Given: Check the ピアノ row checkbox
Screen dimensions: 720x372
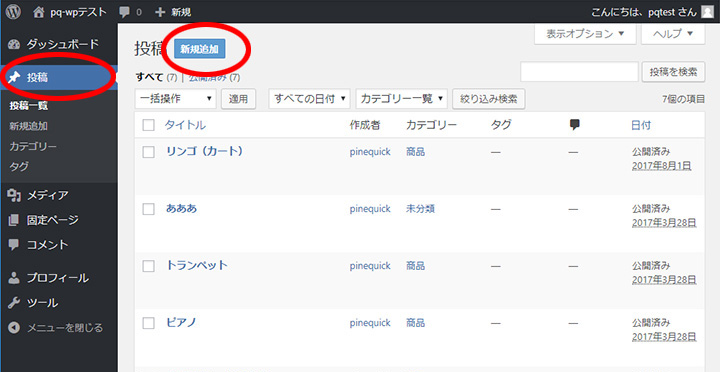Looking at the screenshot, I should [x=148, y=323].
